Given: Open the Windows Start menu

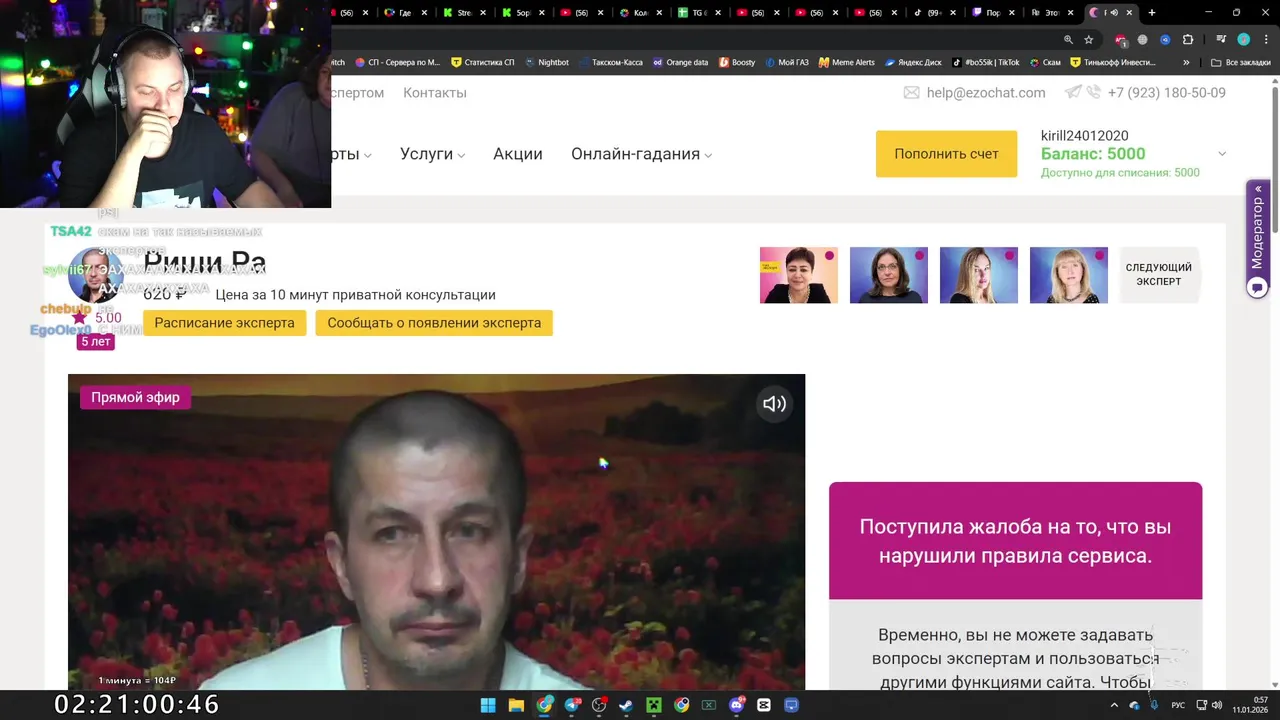Looking at the screenshot, I should (488, 705).
